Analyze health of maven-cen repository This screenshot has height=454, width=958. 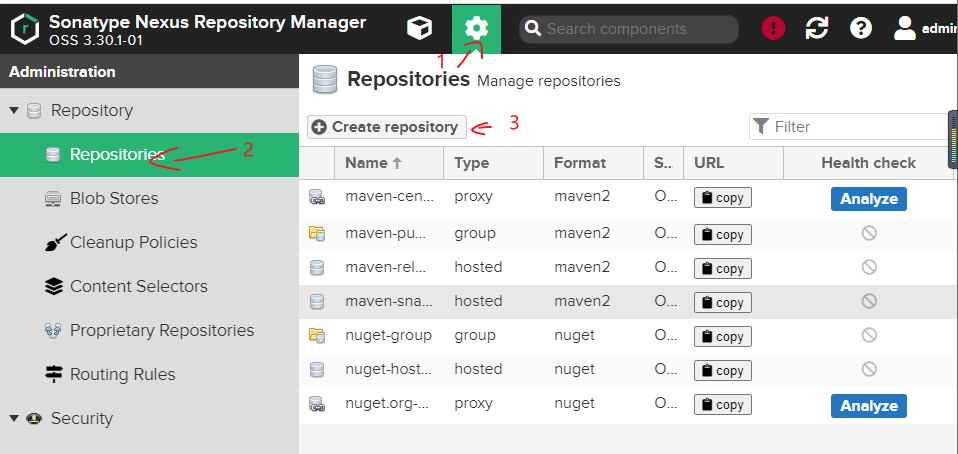click(x=868, y=199)
